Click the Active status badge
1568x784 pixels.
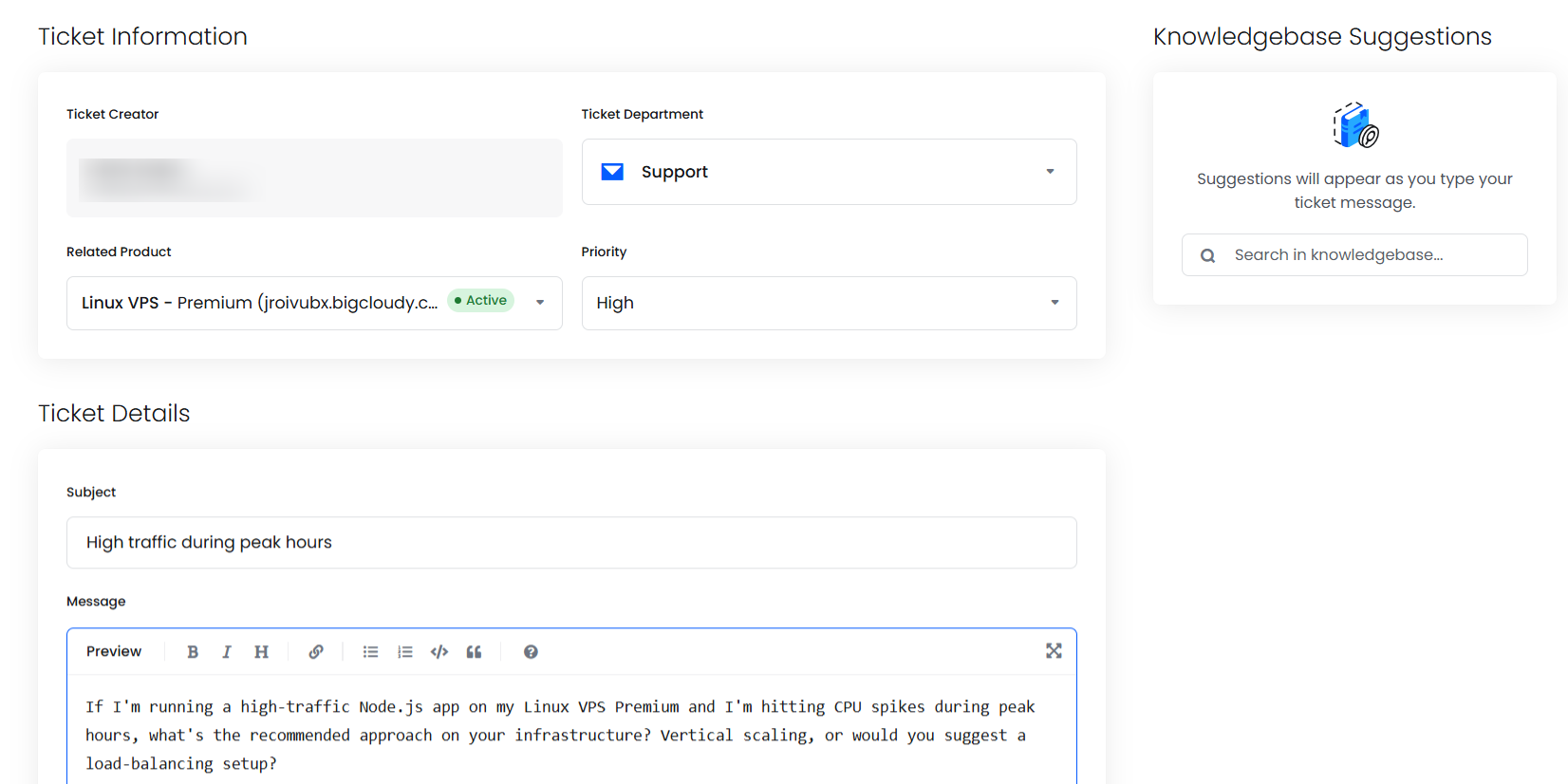[x=480, y=301]
